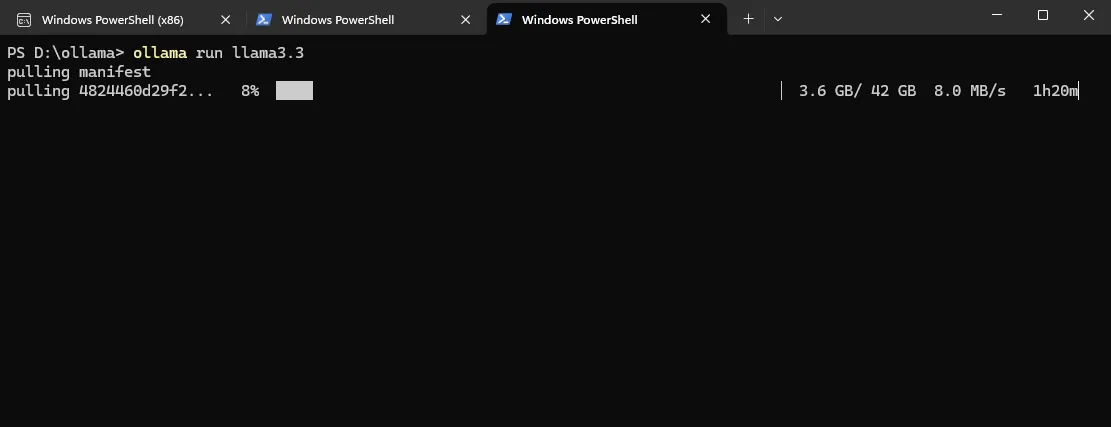This screenshot has width=1111, height=427.
Task: Click the 8% progress value
Action: click(250, 91)
